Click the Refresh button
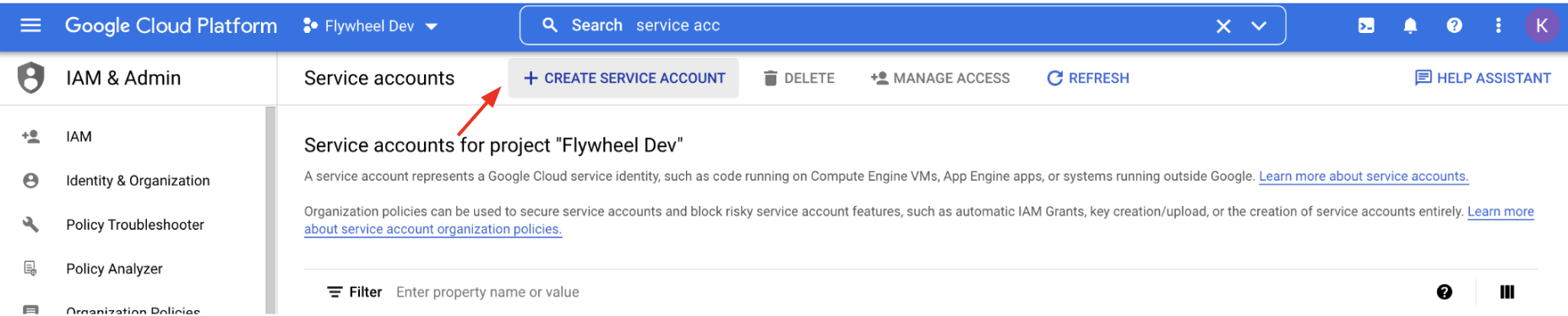 1088,78
